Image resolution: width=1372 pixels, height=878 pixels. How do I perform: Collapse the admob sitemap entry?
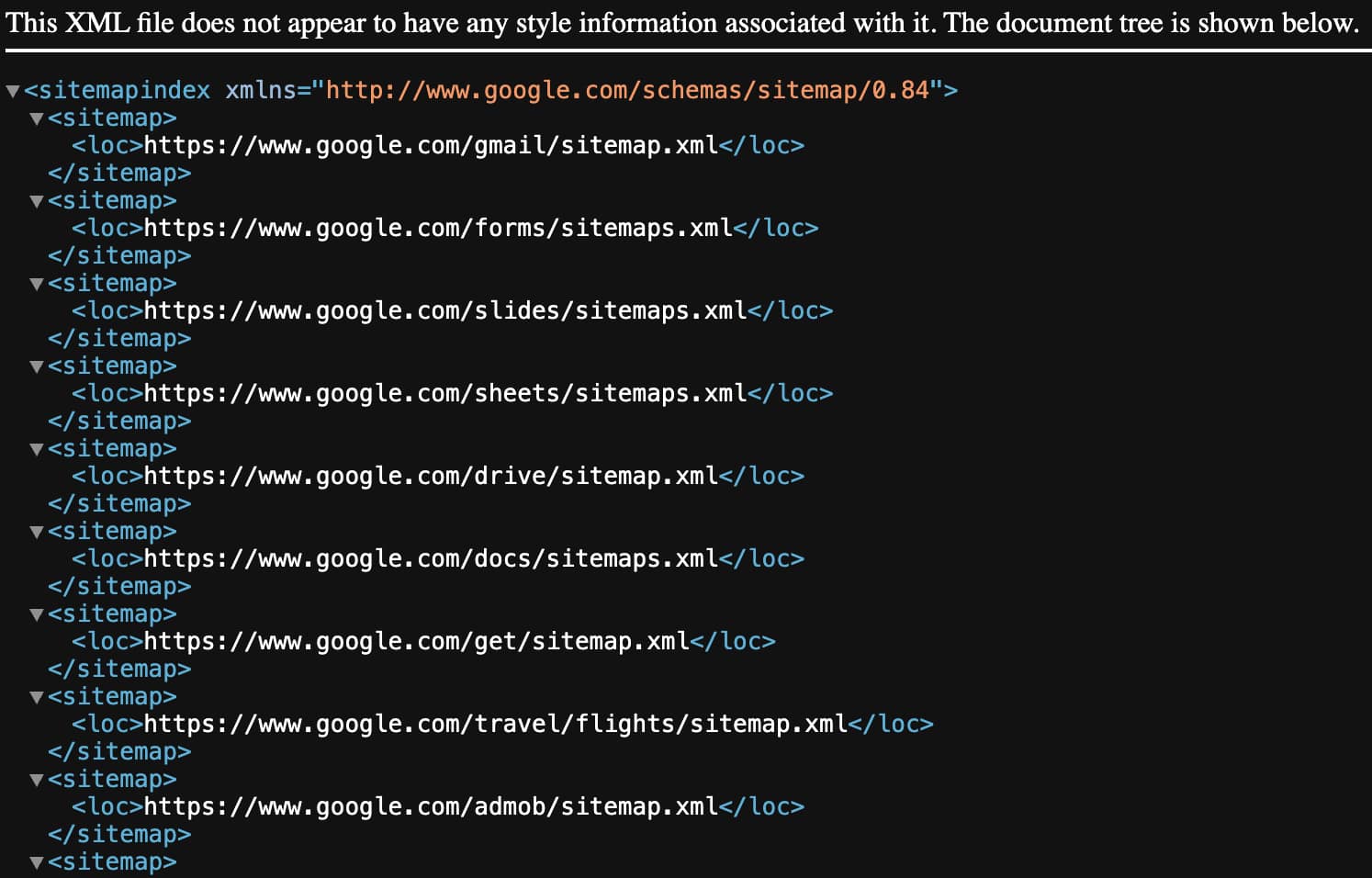click(35, 779)
